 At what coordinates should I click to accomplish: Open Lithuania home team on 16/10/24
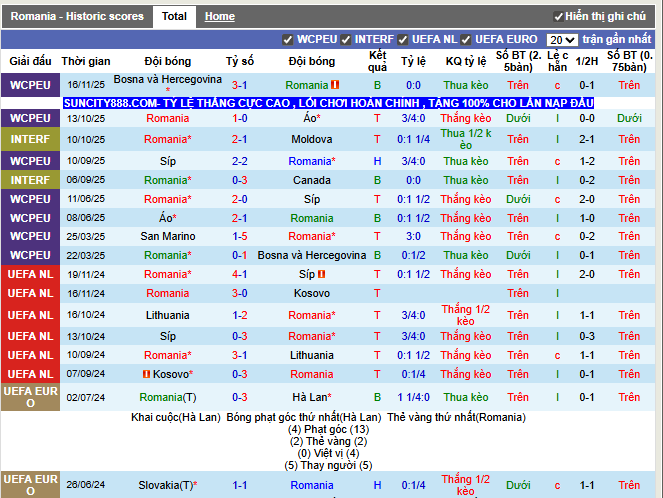pos(167,315)
